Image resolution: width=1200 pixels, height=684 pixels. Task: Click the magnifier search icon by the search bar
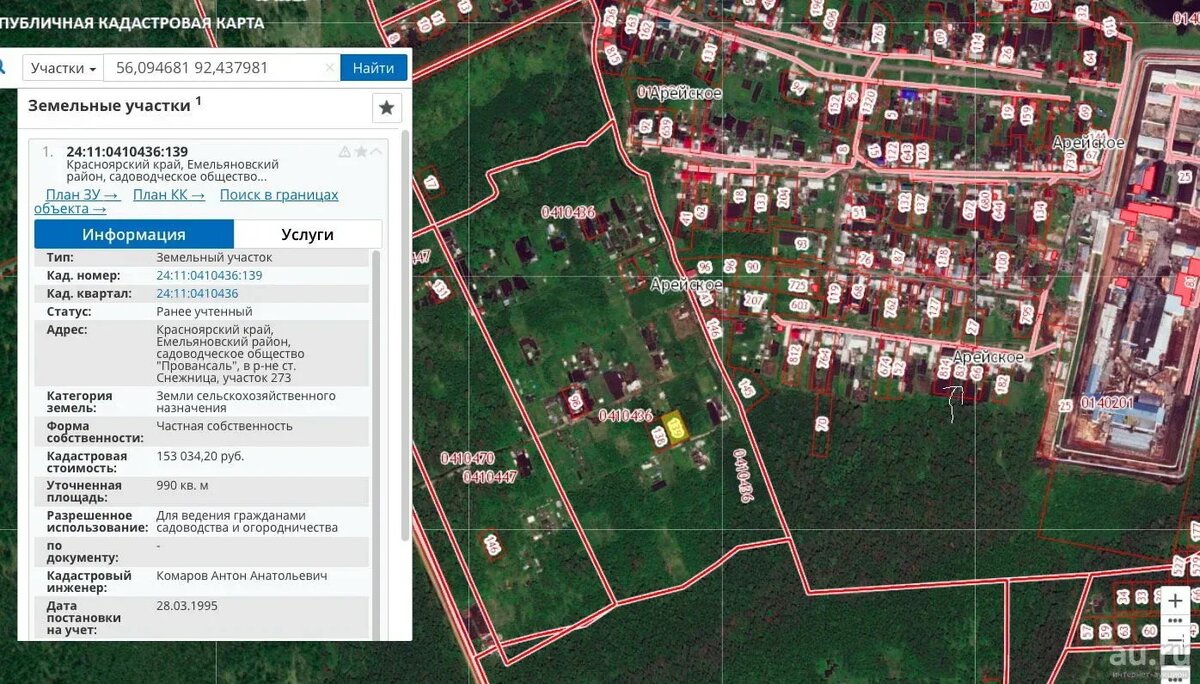click(x=3, y=67)
